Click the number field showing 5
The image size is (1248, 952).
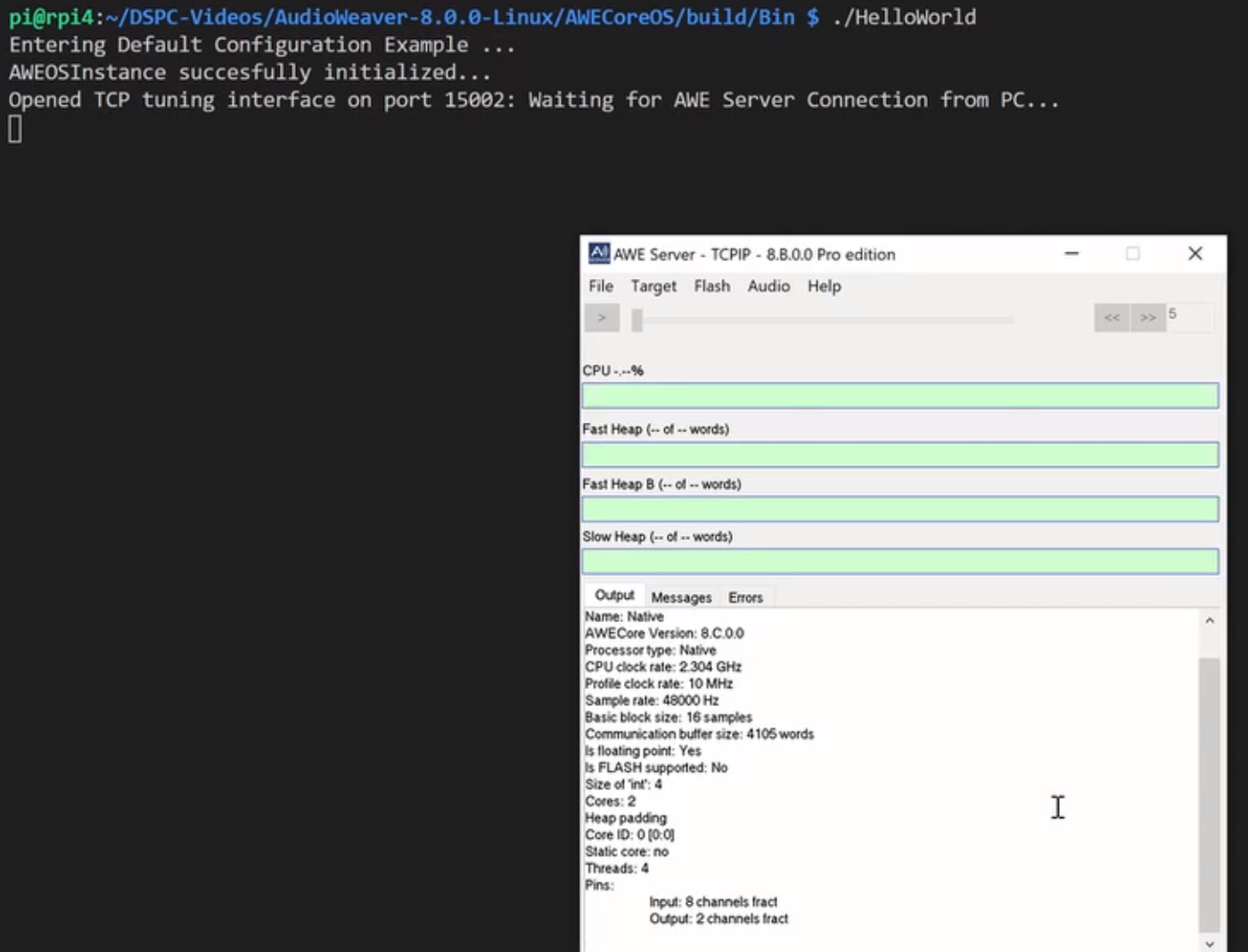coord(1189,316)
